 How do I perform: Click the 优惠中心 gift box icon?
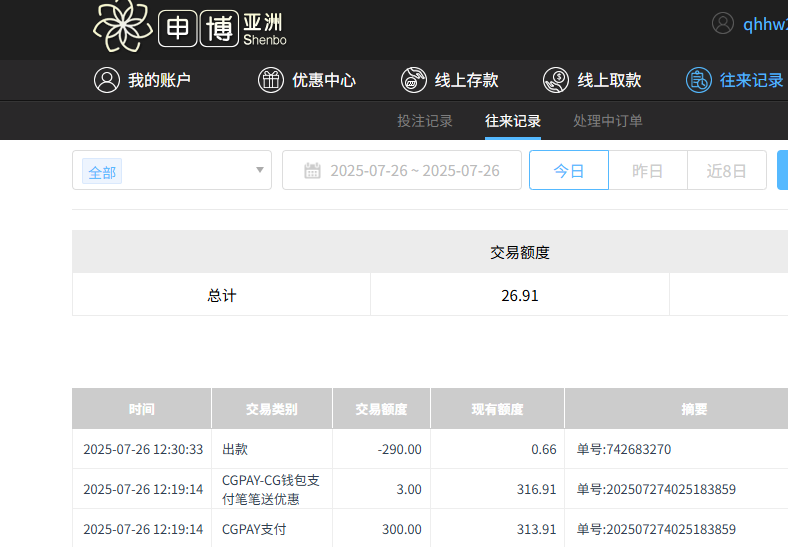tap(271, 80)
